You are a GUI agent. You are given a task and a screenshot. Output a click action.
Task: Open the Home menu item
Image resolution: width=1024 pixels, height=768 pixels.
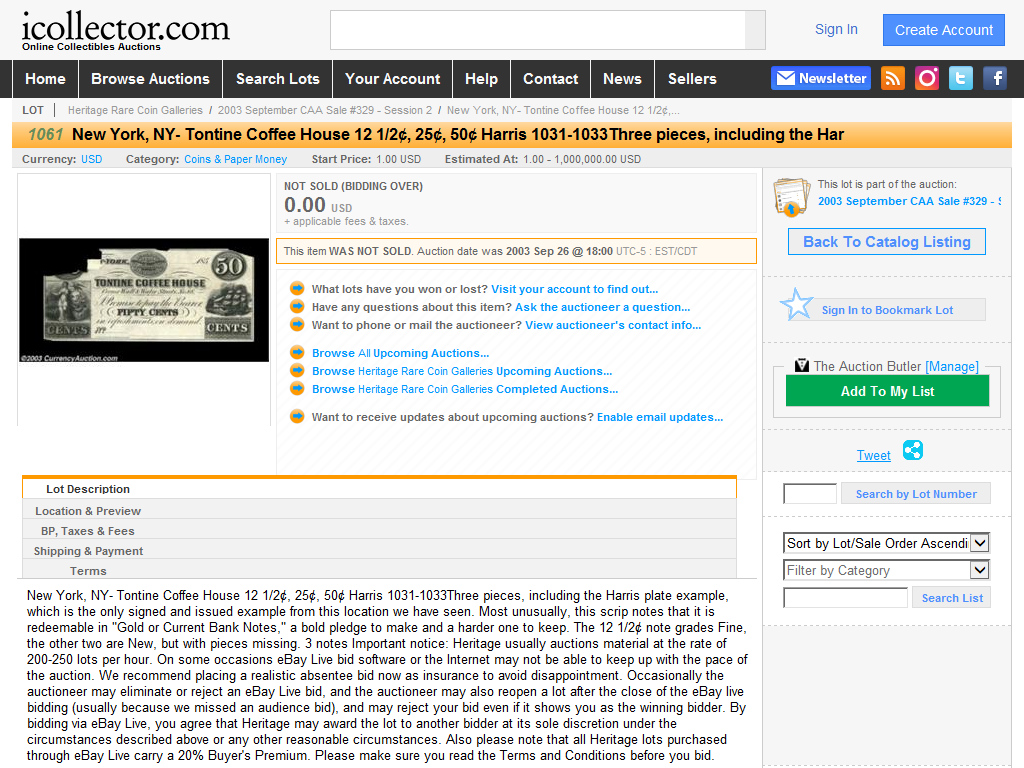[x=45, y=79]
